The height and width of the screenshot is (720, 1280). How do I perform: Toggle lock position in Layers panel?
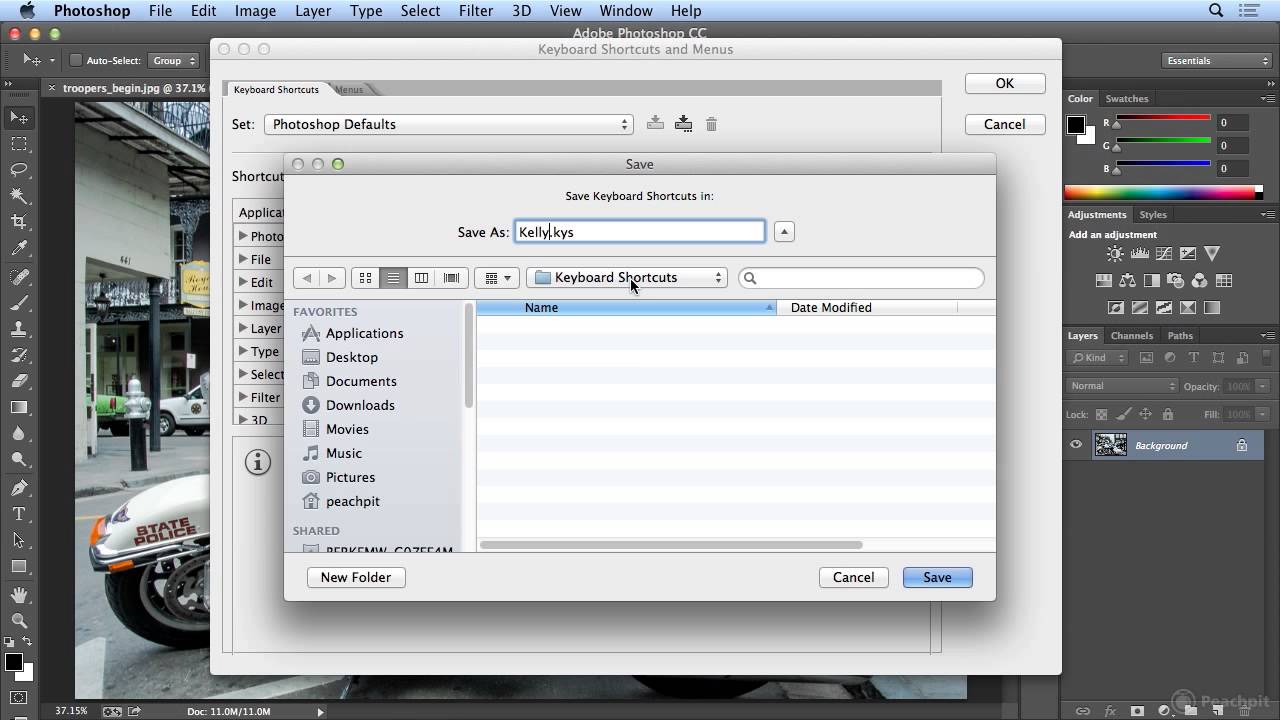(x=1145, y=414)
